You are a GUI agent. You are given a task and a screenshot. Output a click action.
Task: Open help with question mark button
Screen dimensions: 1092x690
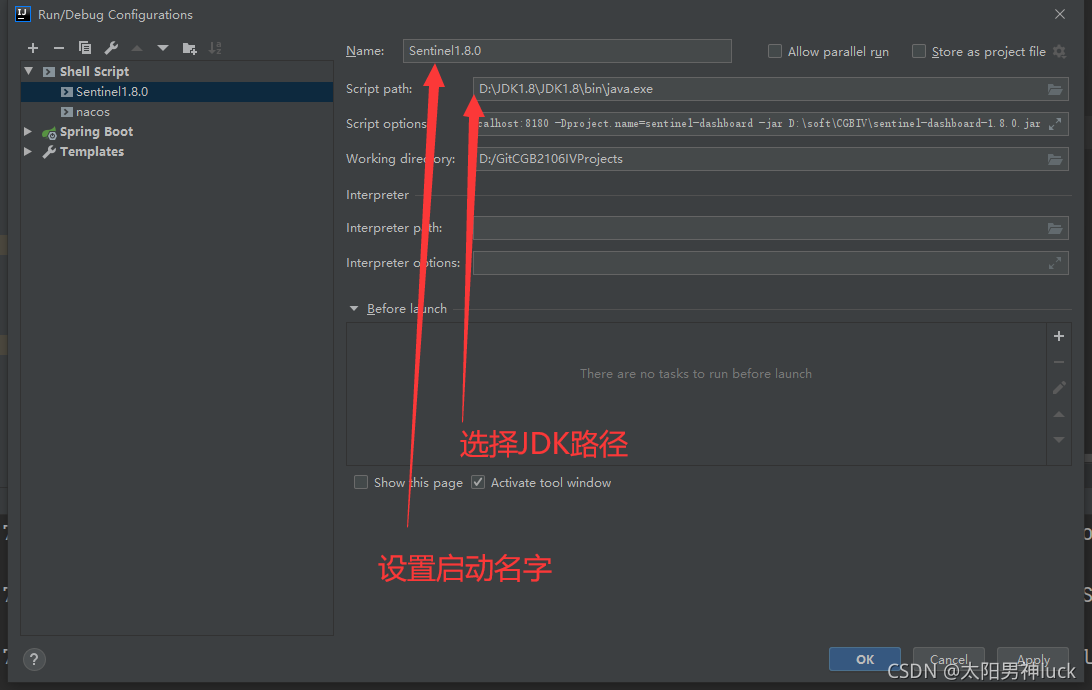click(34, 659)
